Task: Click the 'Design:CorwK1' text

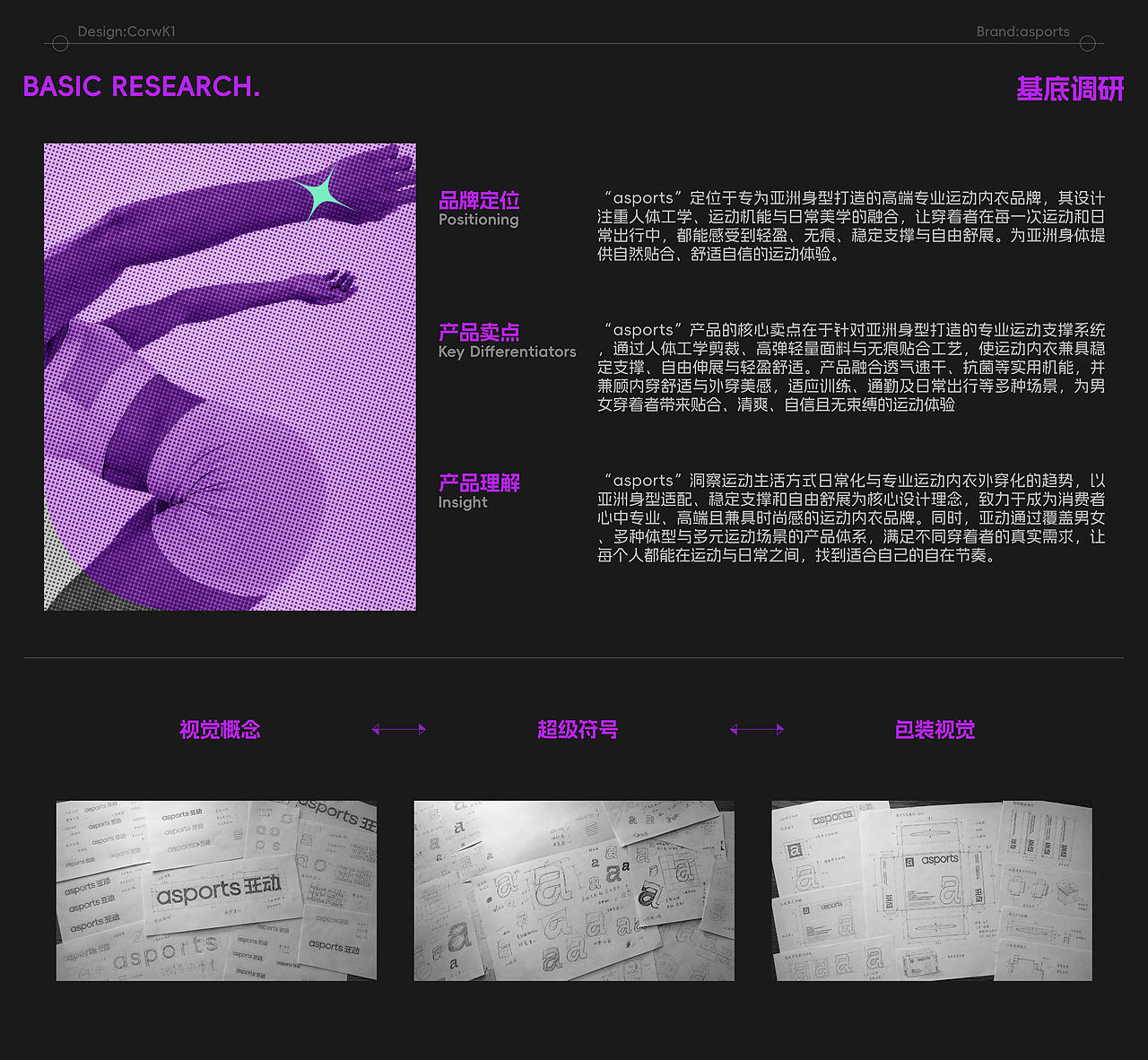Action: click(126, 31)
